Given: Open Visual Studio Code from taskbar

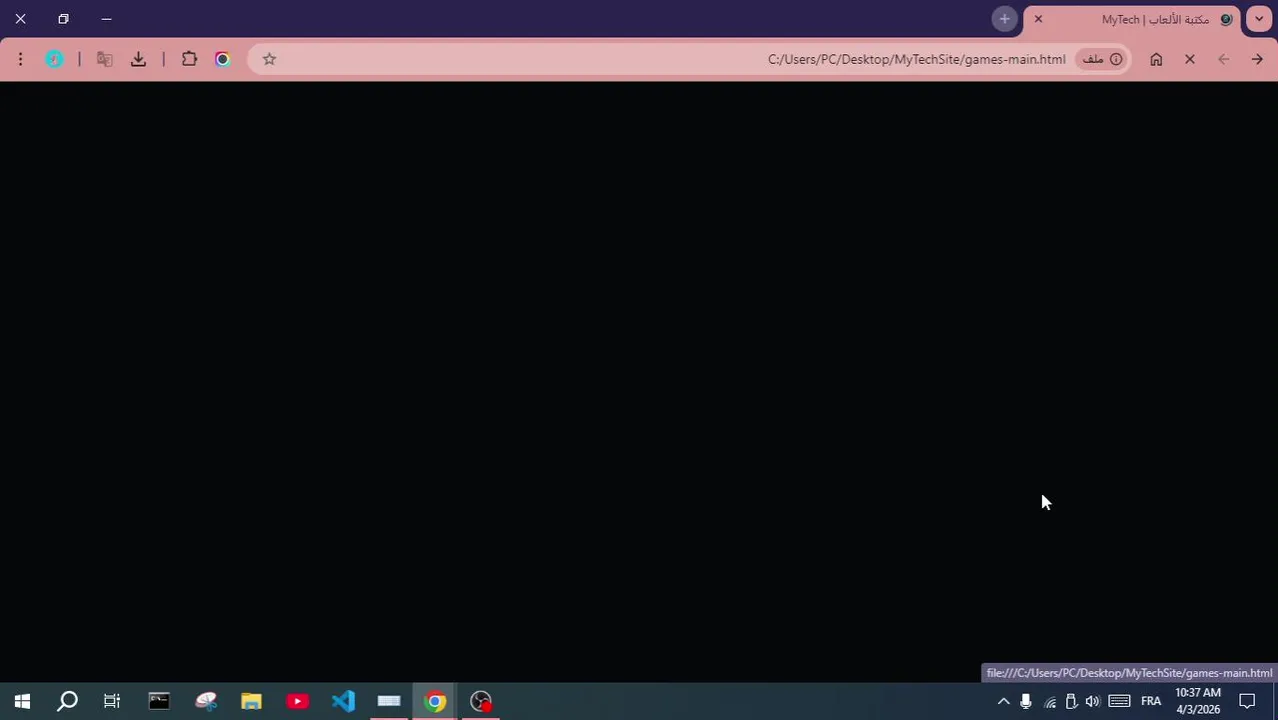Looking at the screenshot, I should (x=343, y=701).
